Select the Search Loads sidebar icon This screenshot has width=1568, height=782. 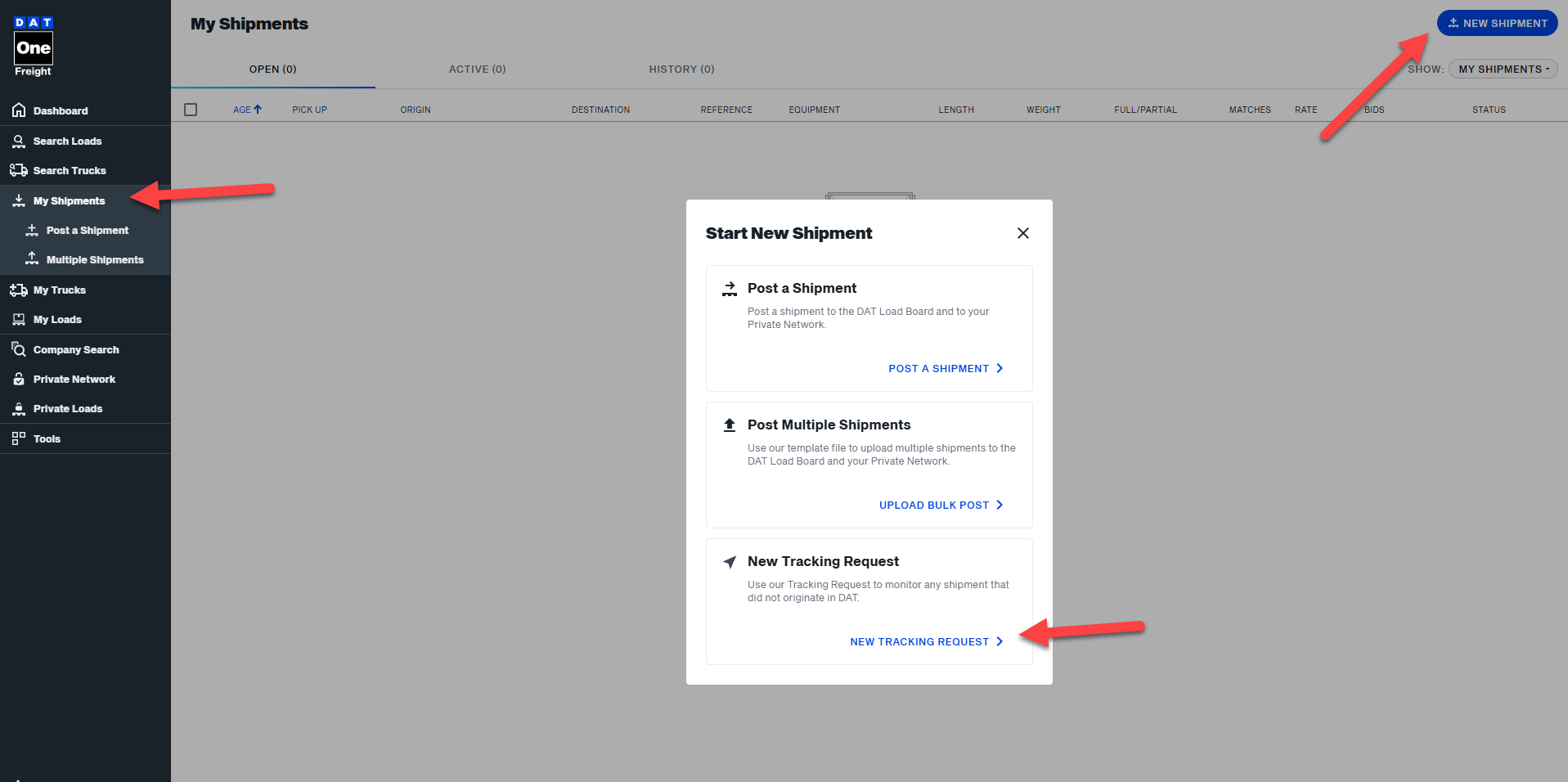18,141
